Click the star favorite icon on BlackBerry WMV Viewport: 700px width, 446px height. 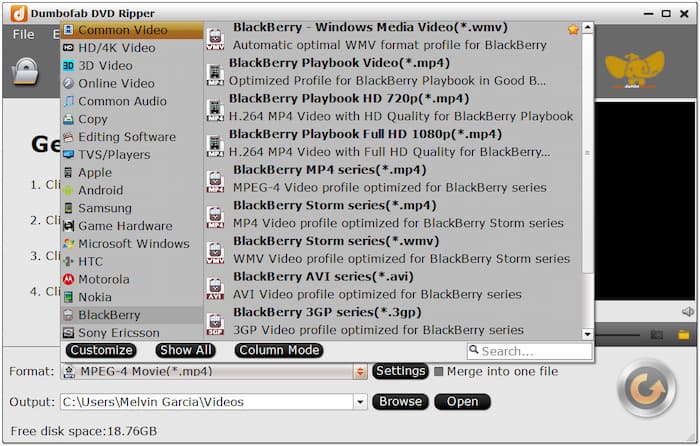pos(573,30)
